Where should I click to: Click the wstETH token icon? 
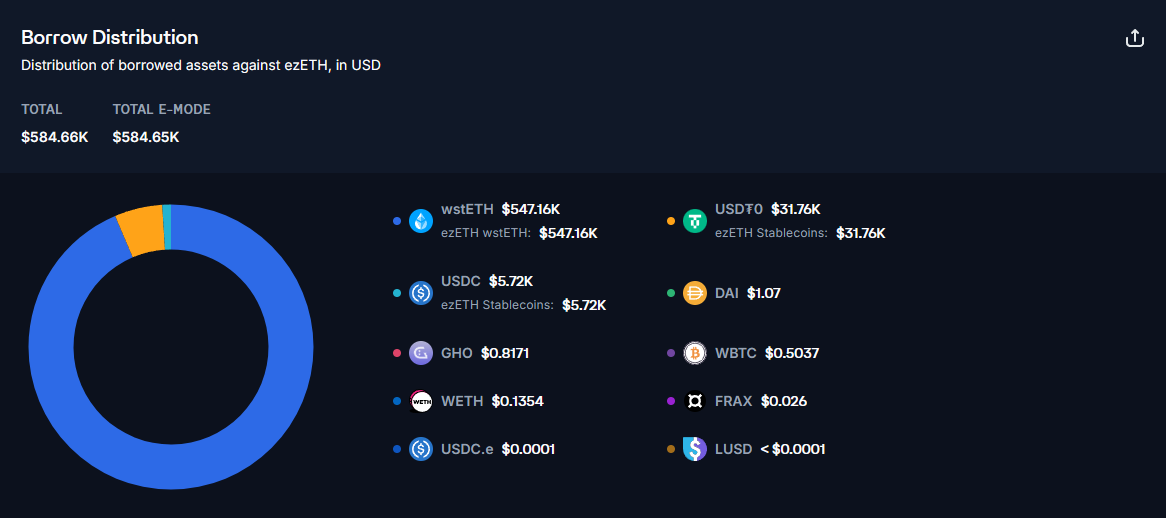(x=421, y=221)
